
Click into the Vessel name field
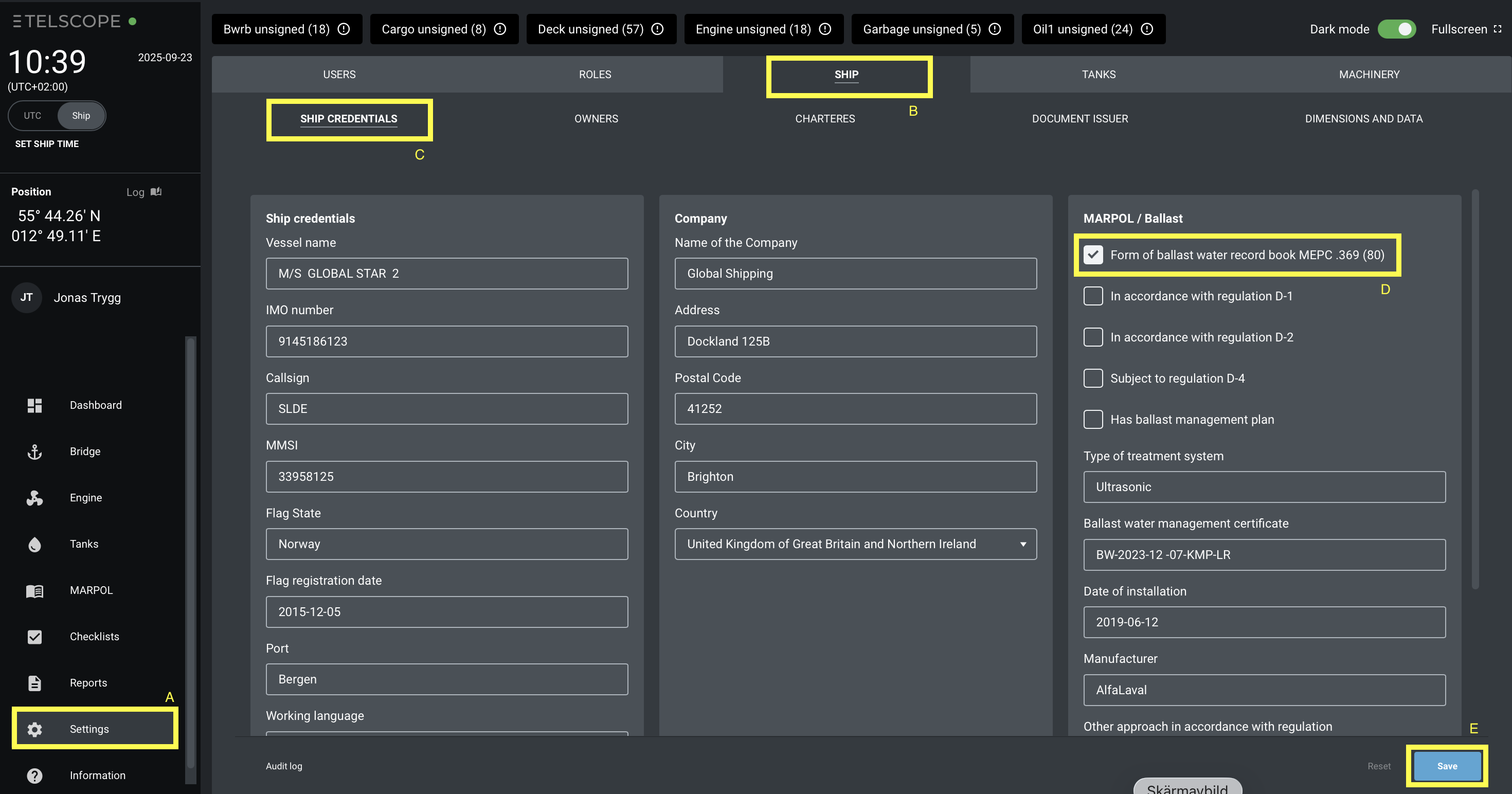pyautogui.click(x=446, y=274)
